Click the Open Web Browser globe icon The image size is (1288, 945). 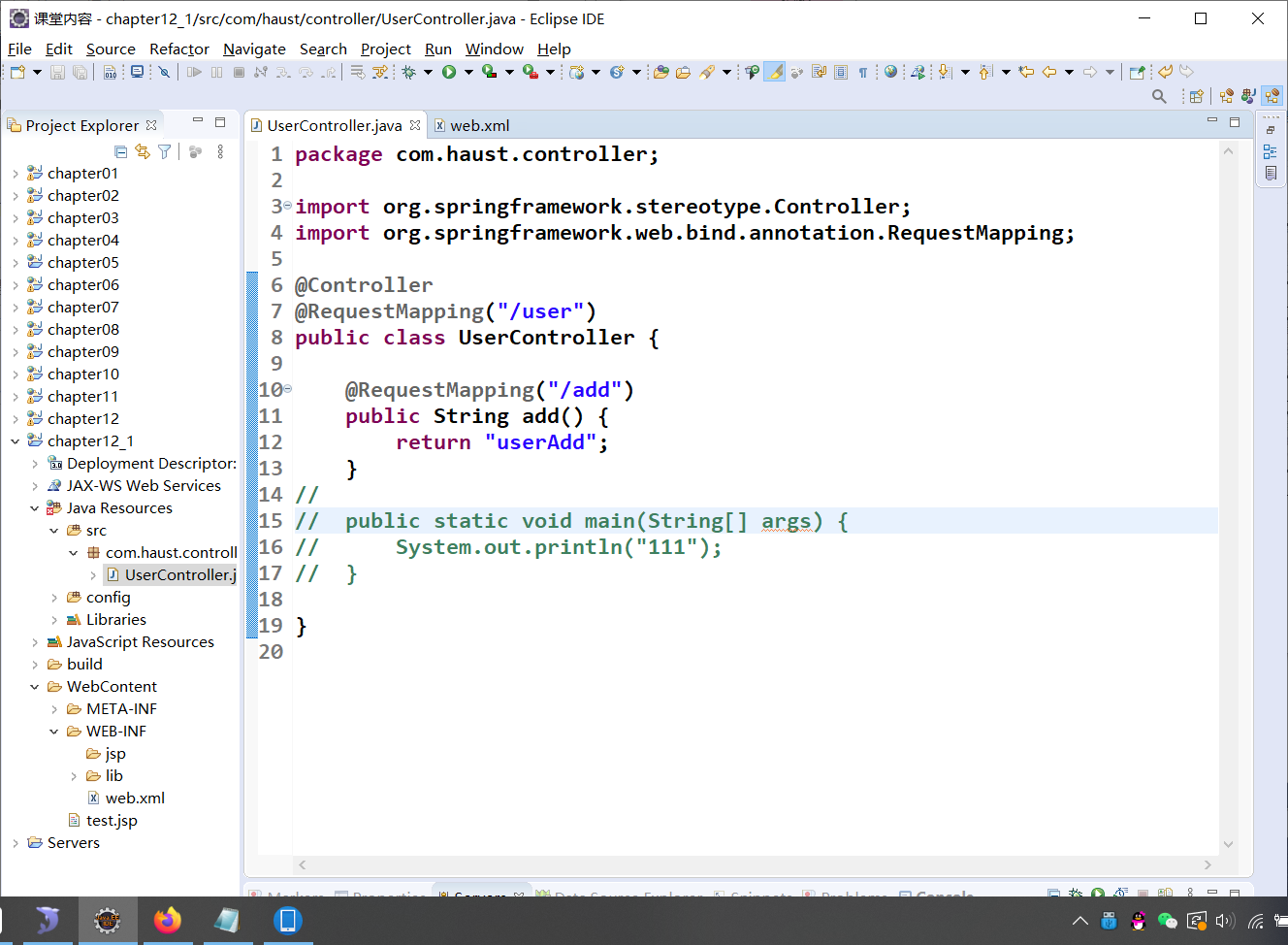click(x=890, y=72)
